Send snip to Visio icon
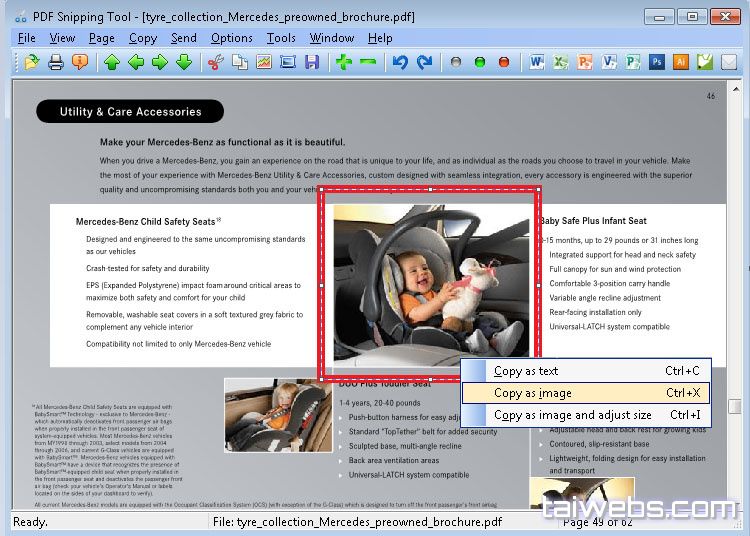 609,62
